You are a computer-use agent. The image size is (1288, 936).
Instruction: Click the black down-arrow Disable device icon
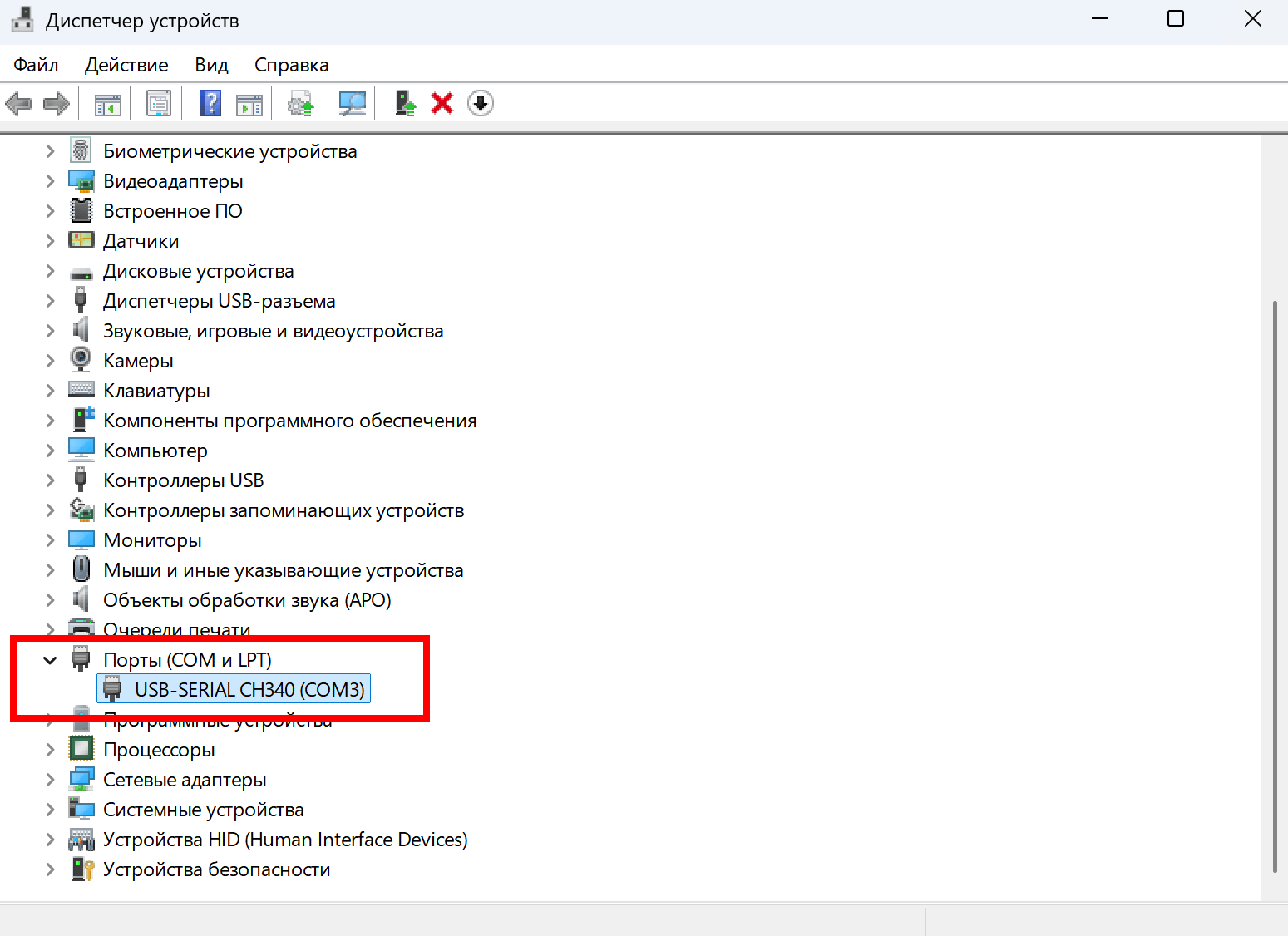click(480, 104)
